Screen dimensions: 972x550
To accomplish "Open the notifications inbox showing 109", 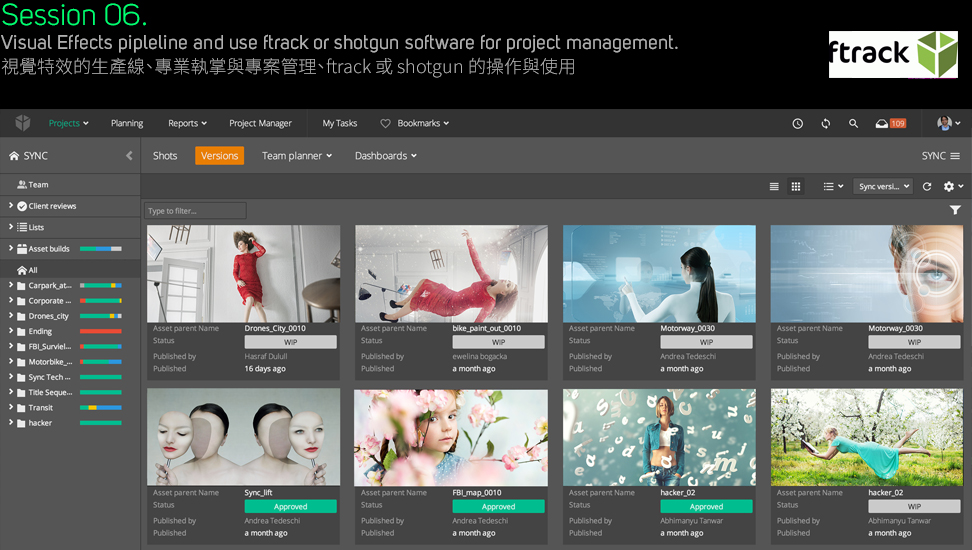I will click(x=889, y=124).
